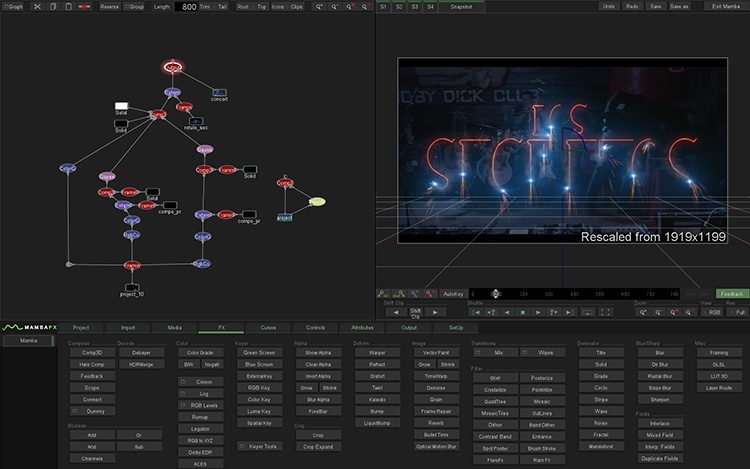Select the concert clip node in graph

(219, 92)
